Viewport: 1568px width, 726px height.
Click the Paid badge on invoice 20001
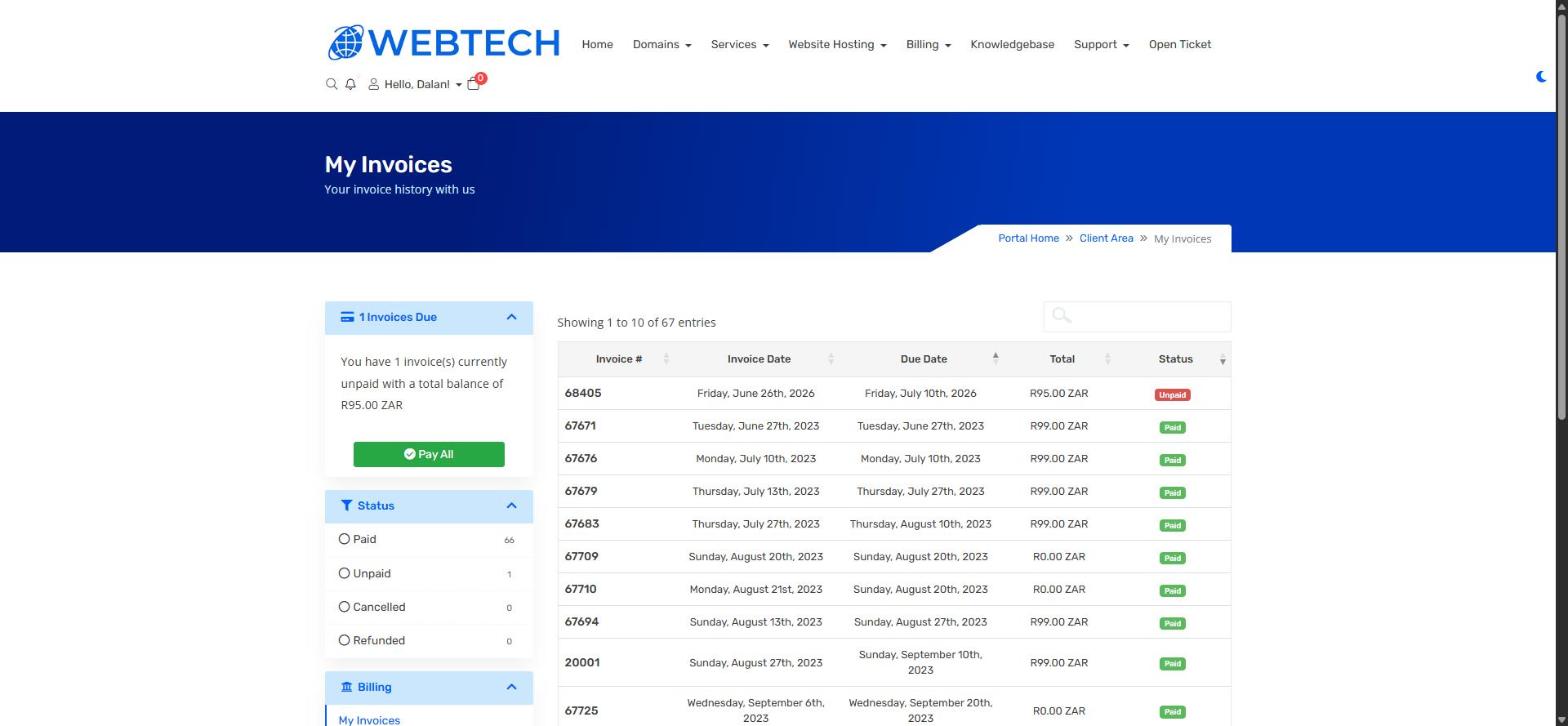pos(1172,664)
